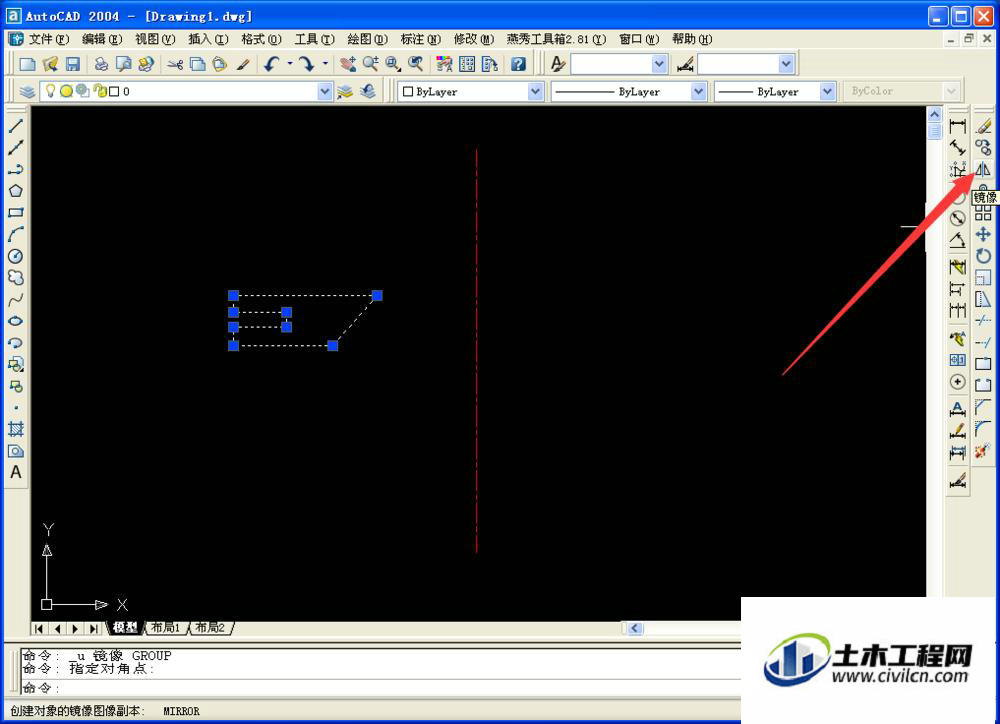
Task: Select the Extend tool
Action: 983,342
